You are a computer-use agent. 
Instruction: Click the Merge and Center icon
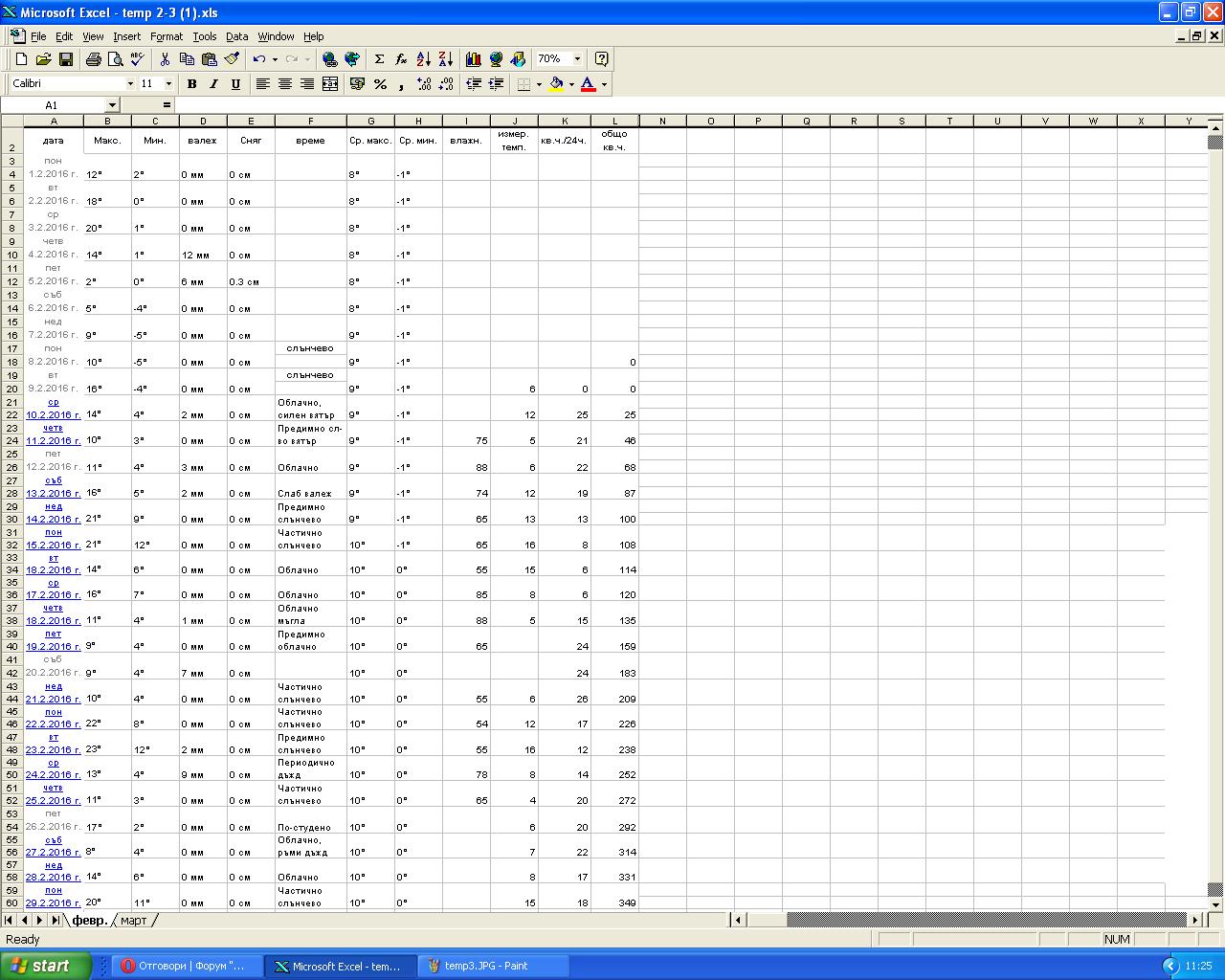[330, 84]
